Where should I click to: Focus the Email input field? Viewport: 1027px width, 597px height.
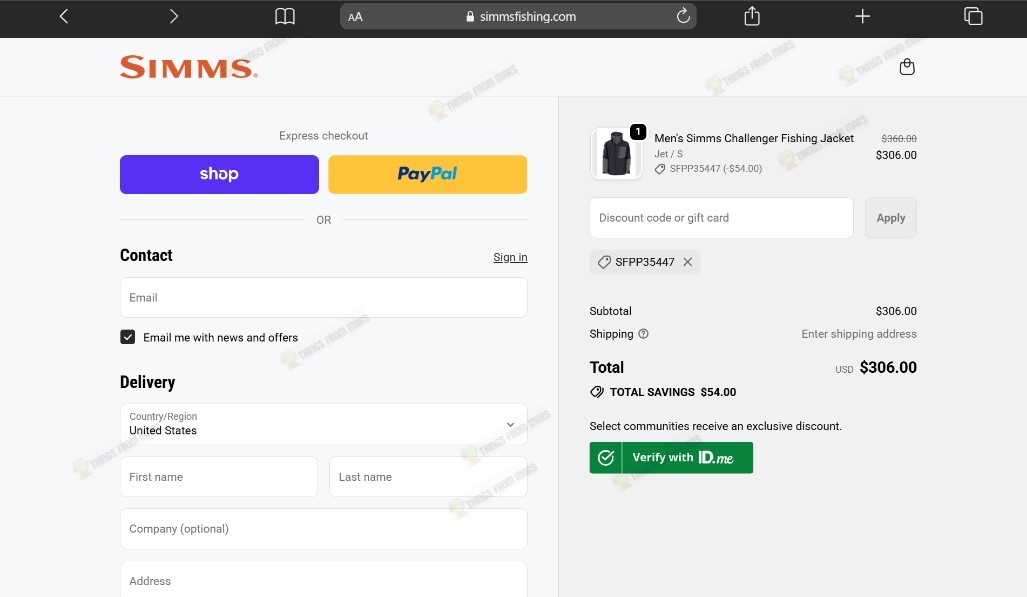[x=324, y=298]
